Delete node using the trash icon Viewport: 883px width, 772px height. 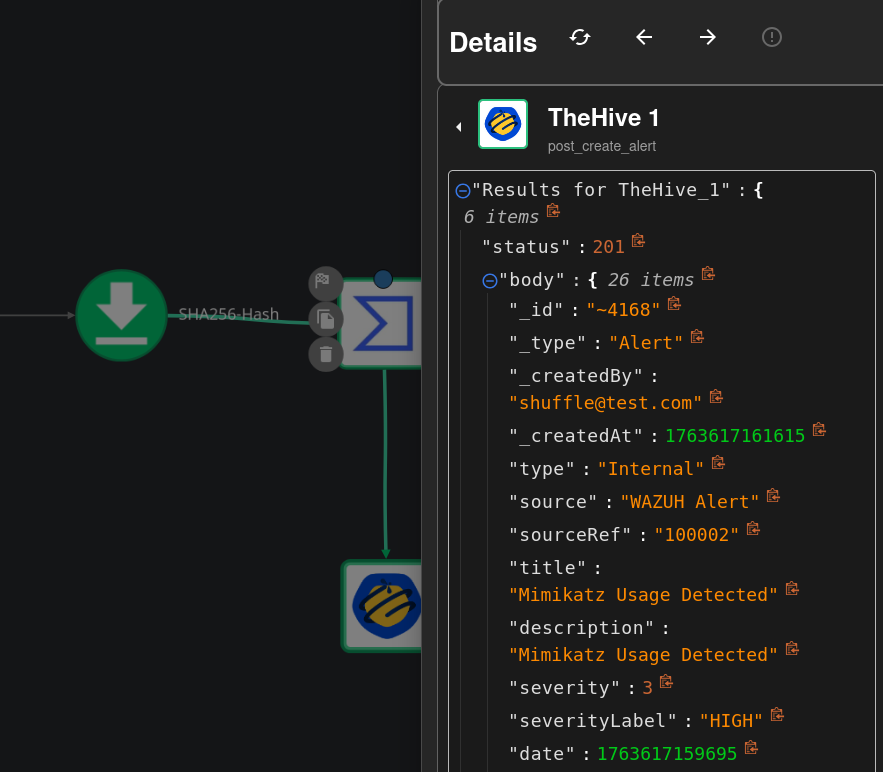(x=325, y=354)
